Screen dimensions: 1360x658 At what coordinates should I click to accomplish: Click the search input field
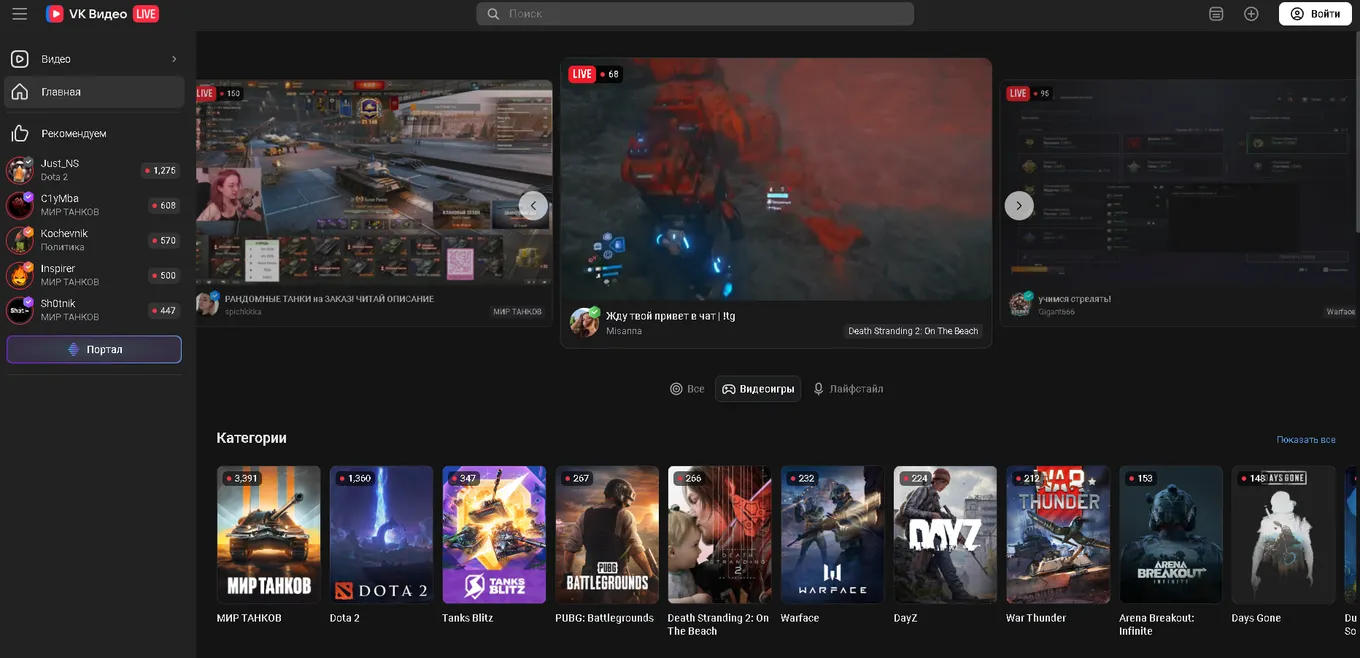tap(695, 14)
